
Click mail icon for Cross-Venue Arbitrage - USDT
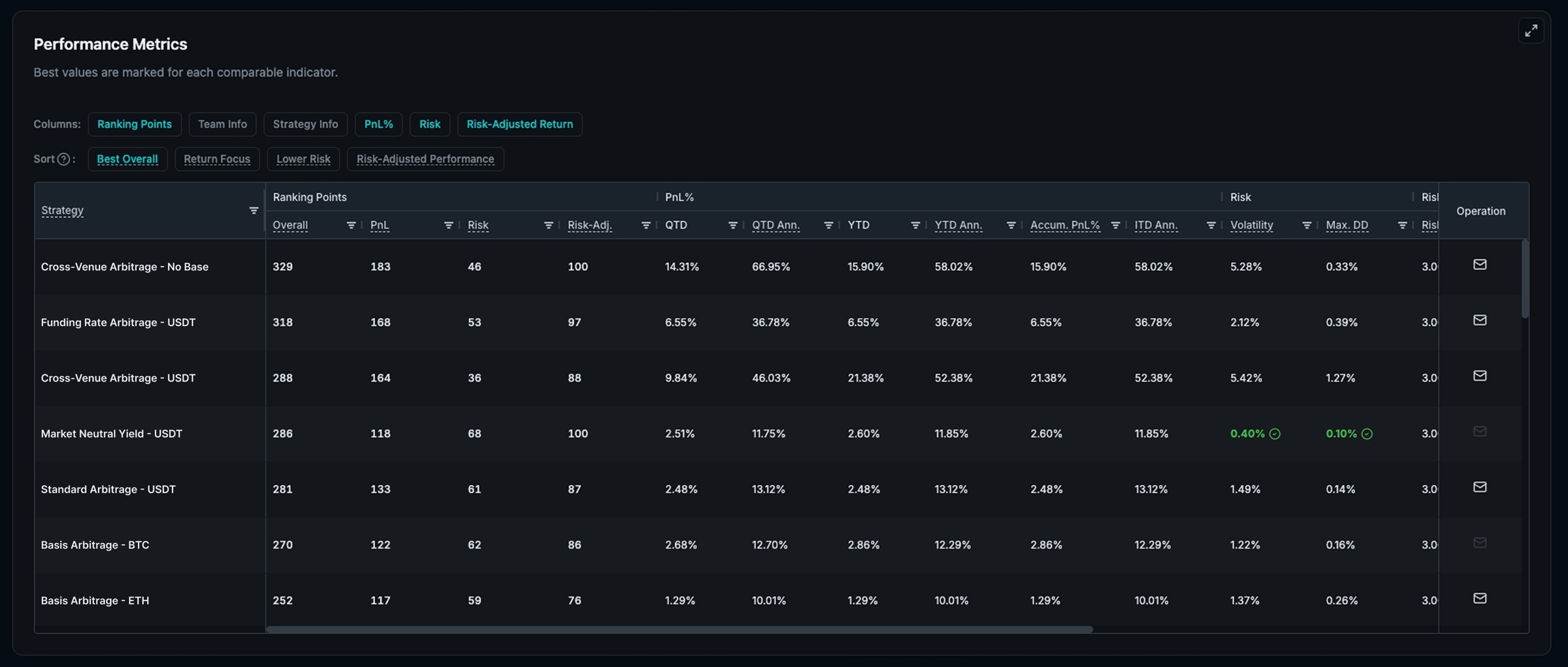[x=1480, y=376]
